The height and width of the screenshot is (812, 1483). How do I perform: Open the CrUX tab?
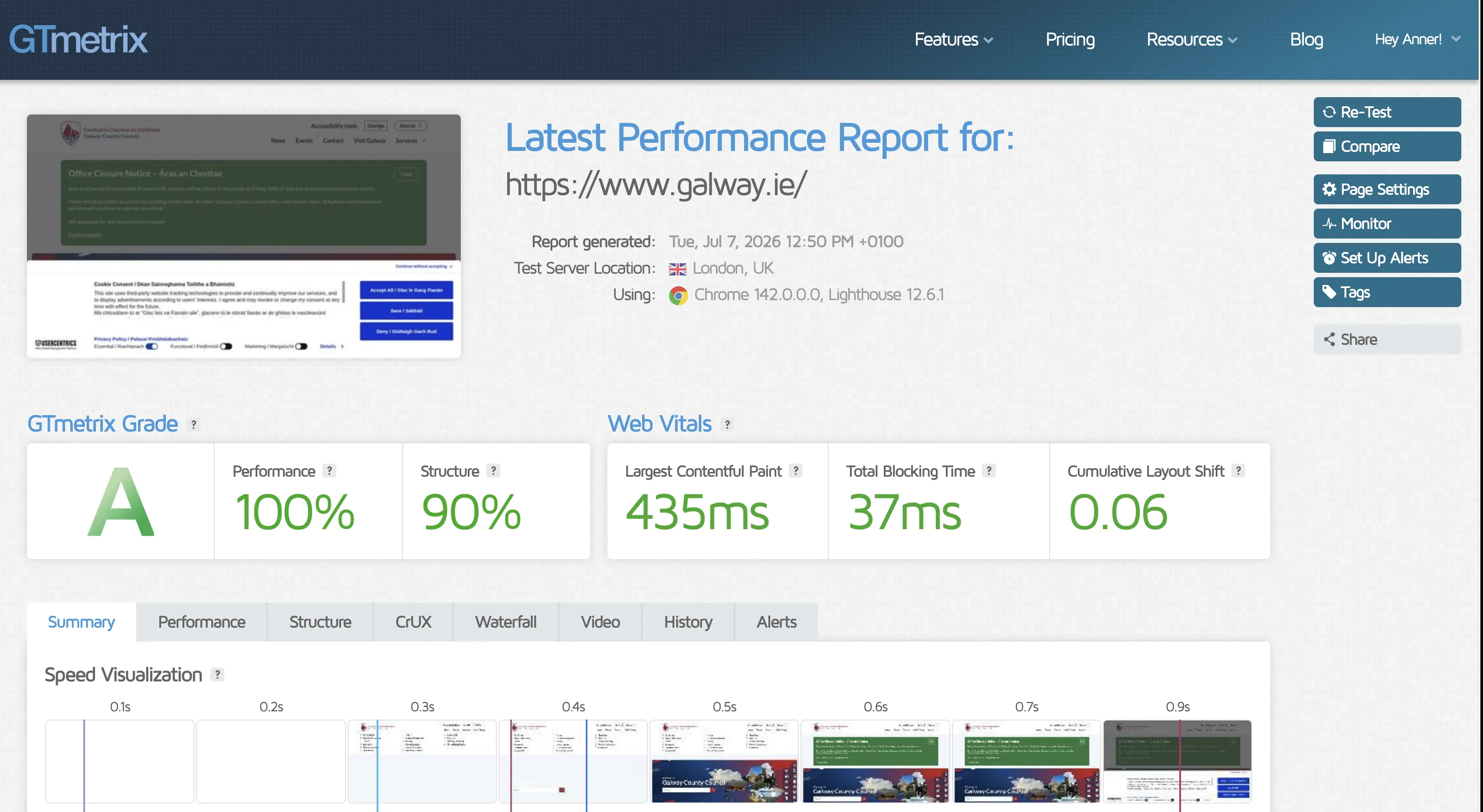pos(413,622)
